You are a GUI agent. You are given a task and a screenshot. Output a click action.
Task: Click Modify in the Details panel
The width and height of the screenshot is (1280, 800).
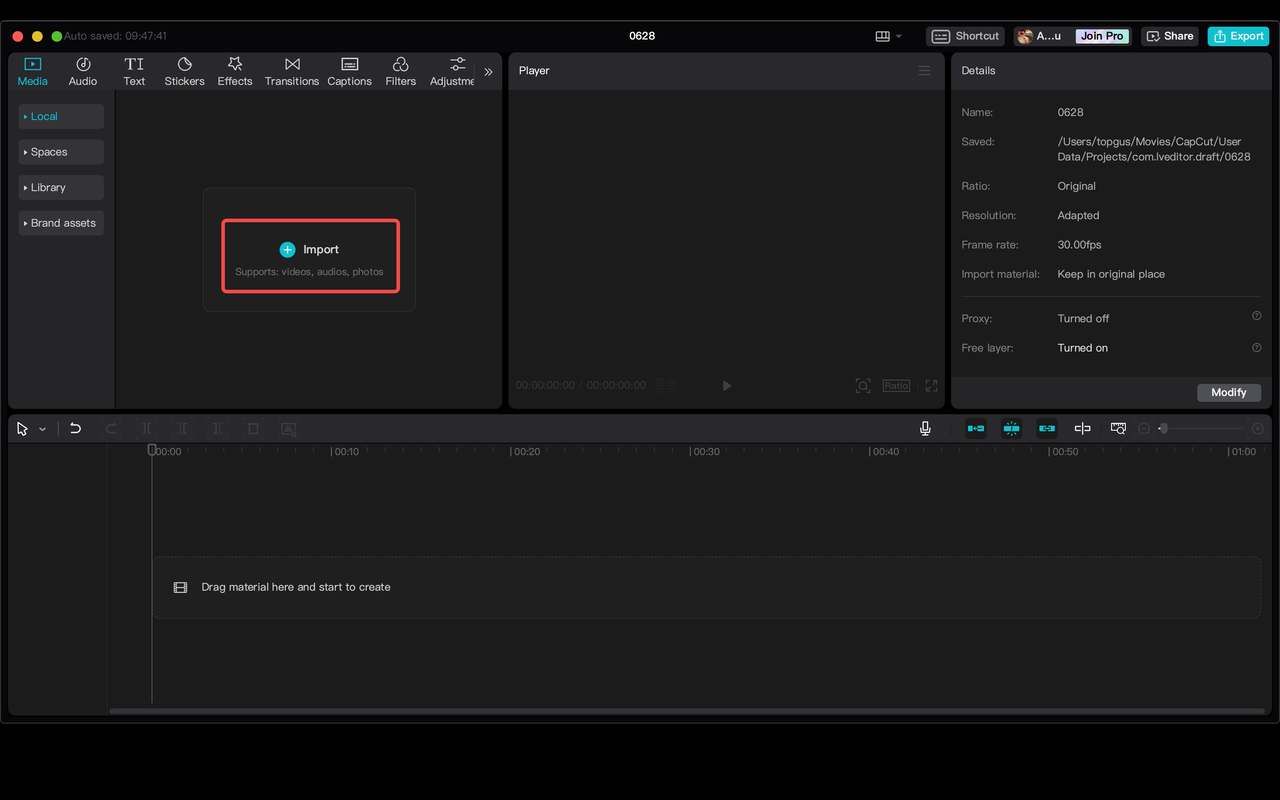[1228, 392]
